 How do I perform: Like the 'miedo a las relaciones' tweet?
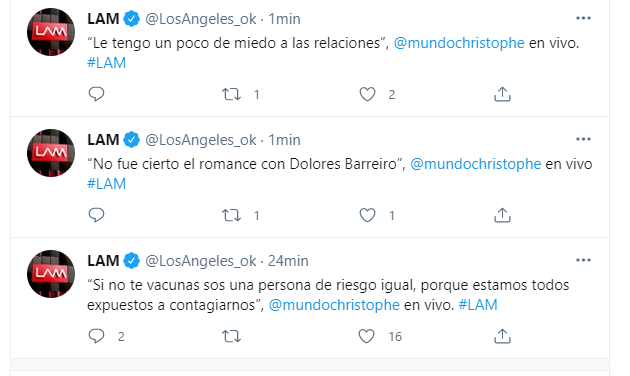coord(367,94)
